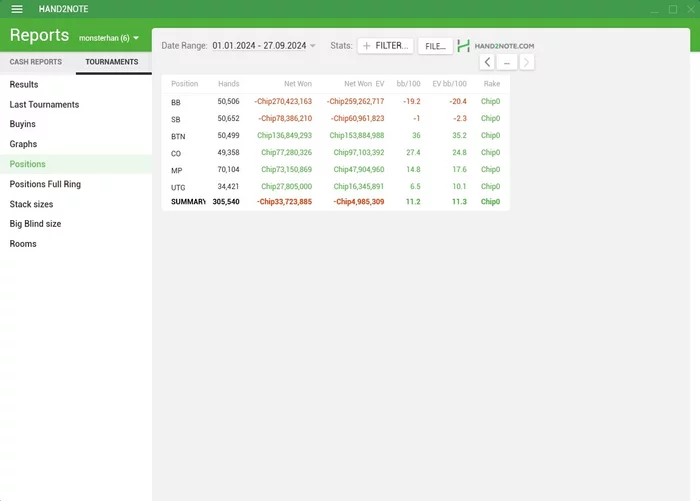
Task: Select the CO position row
Action: [x=336, y=153]
